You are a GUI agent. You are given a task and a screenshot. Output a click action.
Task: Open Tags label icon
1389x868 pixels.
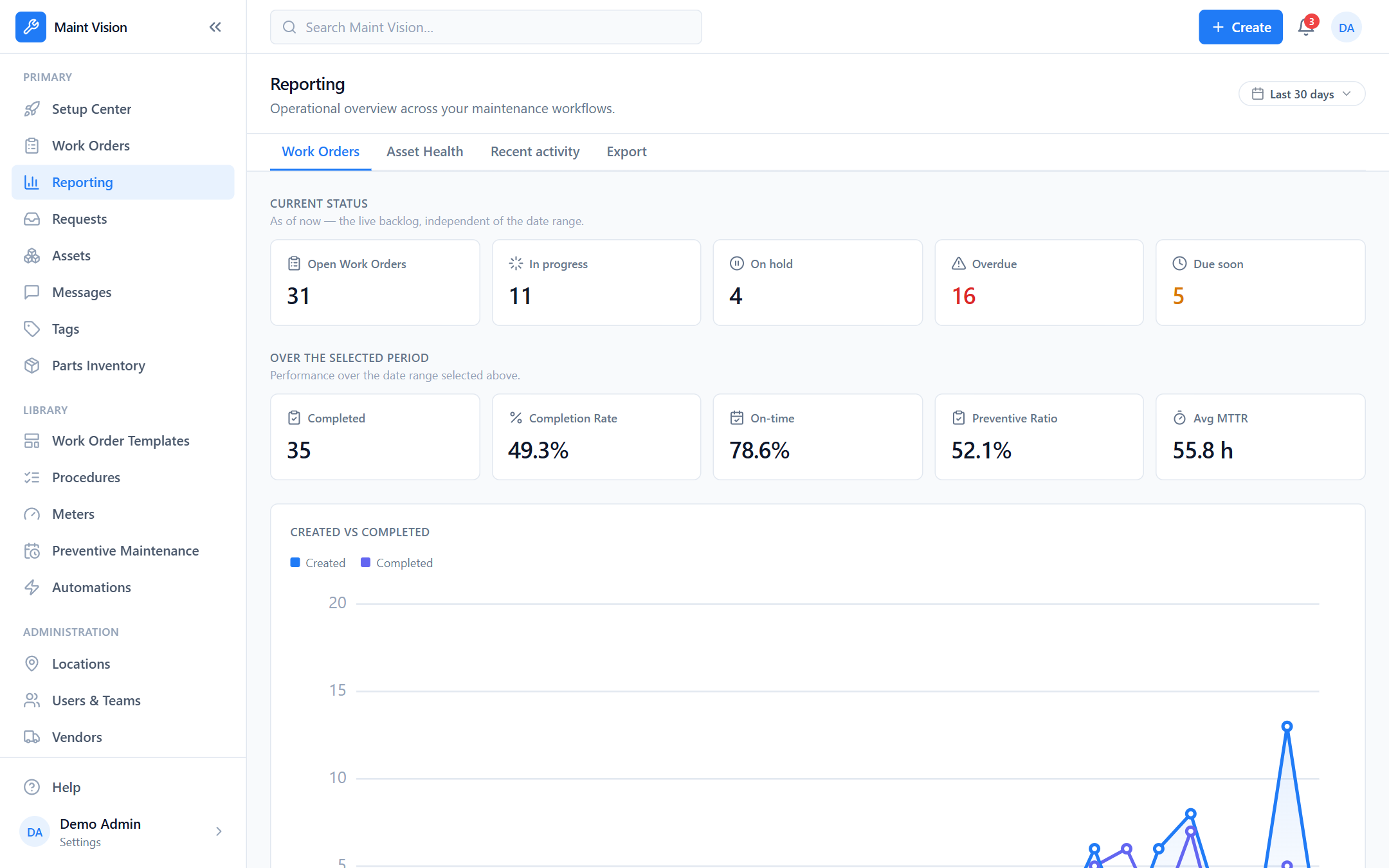(32, 329)
